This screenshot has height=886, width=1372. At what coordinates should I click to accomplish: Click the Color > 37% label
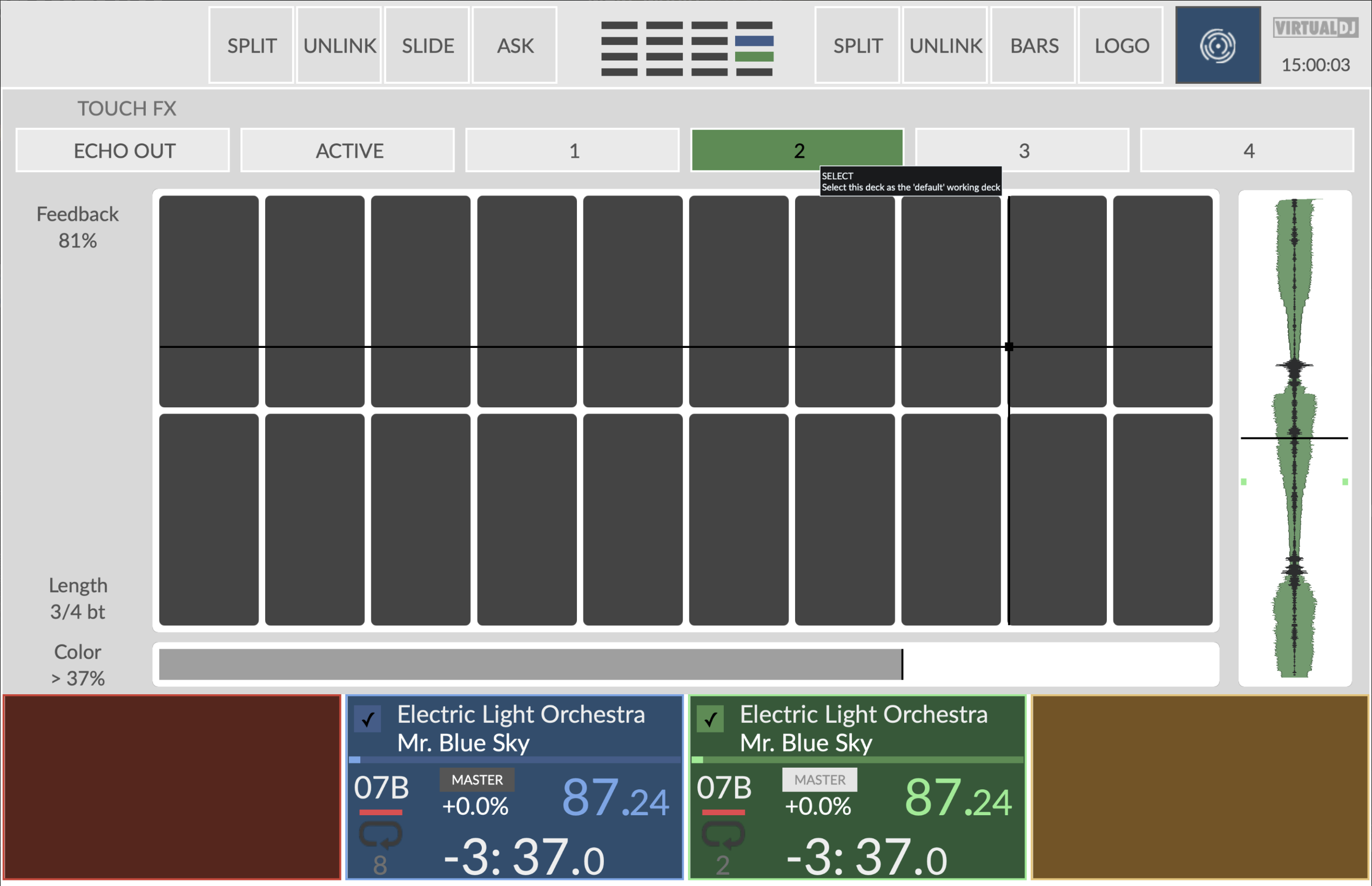pos(78,665)
